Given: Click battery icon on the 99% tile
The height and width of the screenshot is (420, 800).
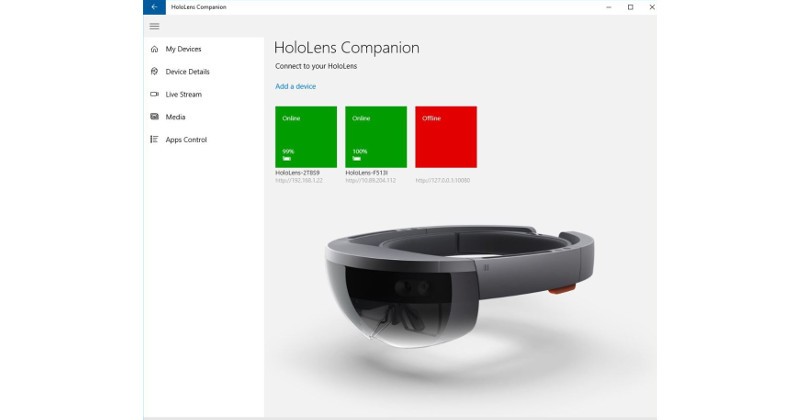Looking at the screenshot, I should (x=287, y=159).
